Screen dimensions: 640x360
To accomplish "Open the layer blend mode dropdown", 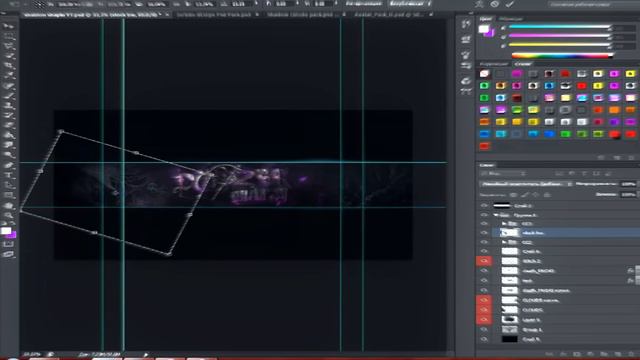I will point(526,184).
